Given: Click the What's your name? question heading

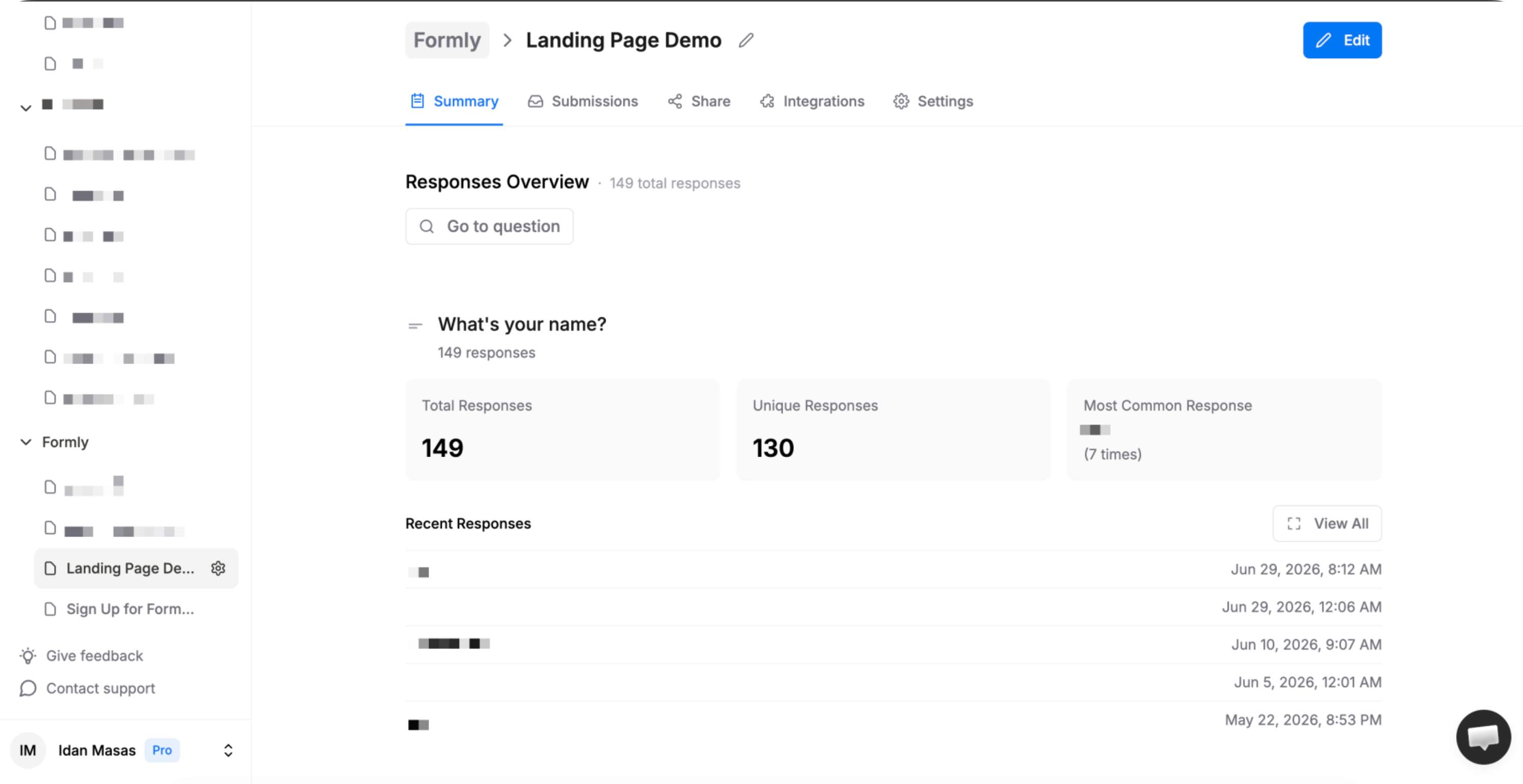Looking at the screenshot, I should (522, 324).
